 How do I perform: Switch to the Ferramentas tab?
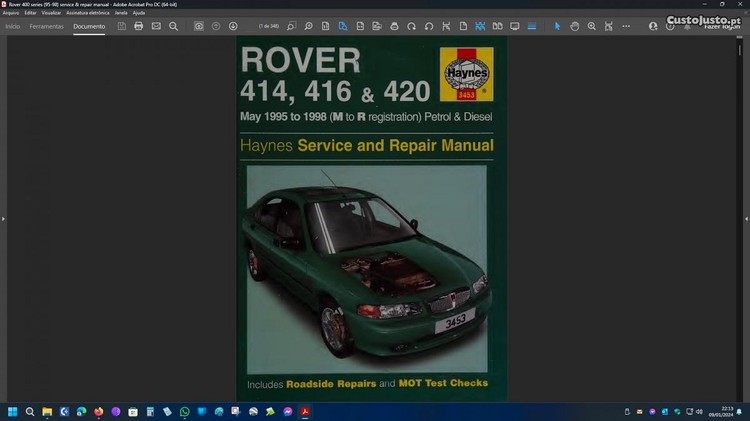tap(46, 26)
